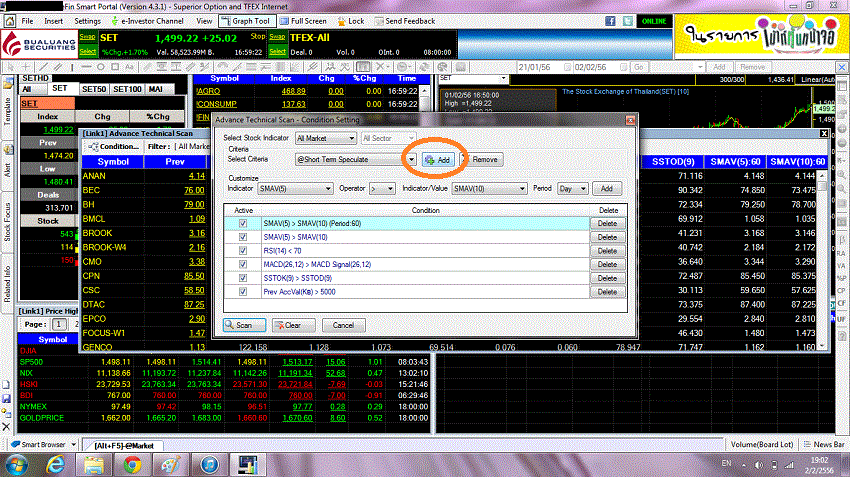Image resolution: width=850 pixels, height=477 pixels.
Task: Open the Paint app from taskbar
Action: 171,465
